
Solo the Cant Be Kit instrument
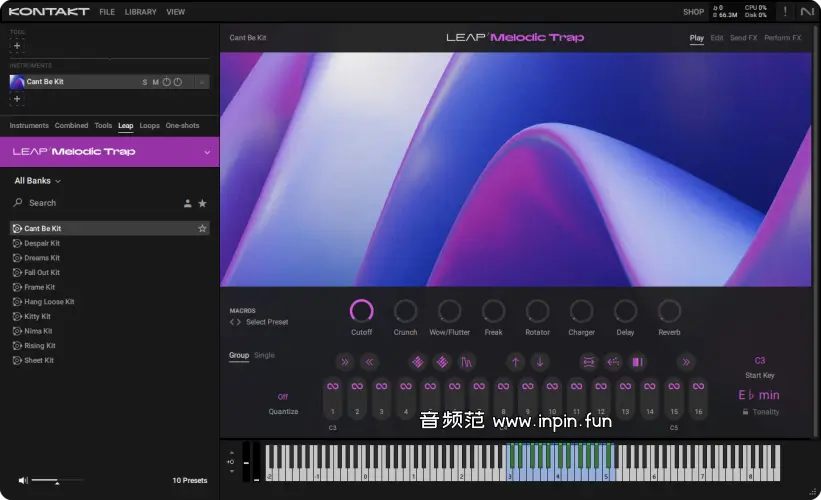click(144, 82)
